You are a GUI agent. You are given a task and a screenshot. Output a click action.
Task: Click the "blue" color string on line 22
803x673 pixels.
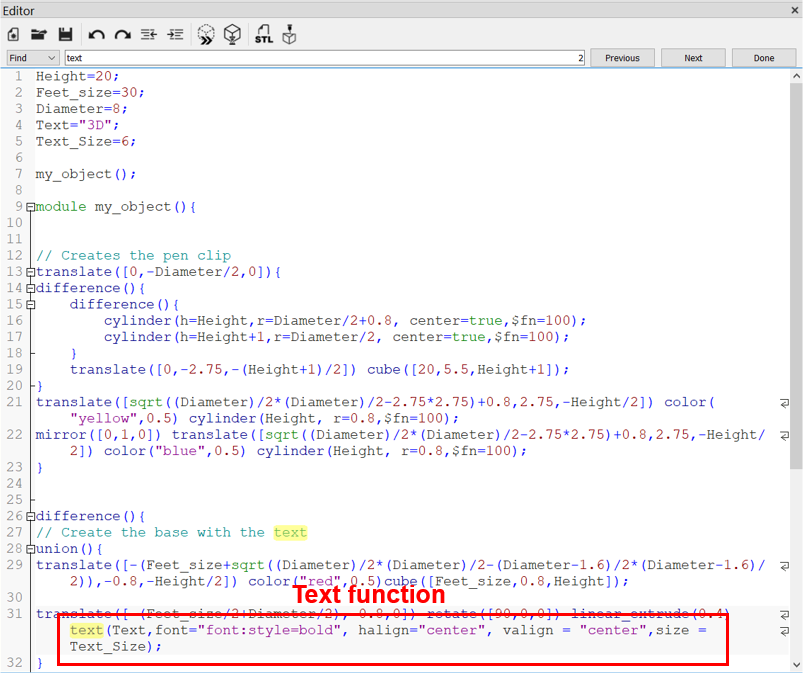point(180,451)
